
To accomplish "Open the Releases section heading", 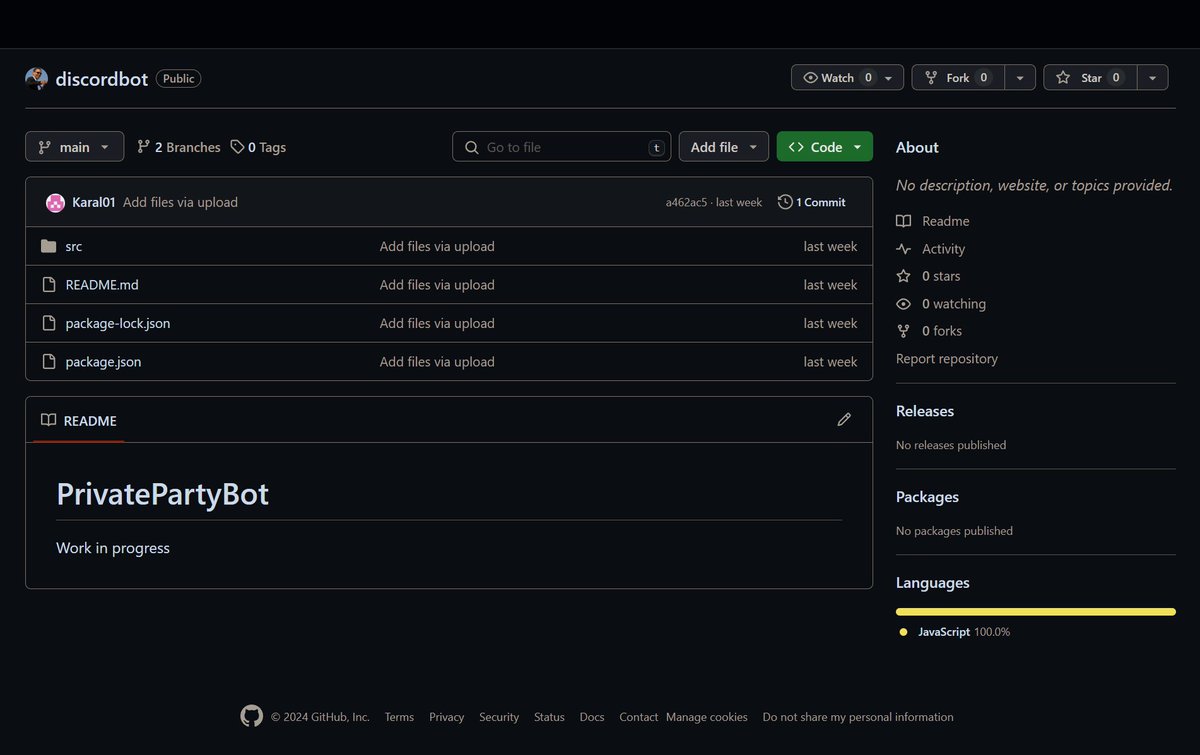I will (925, 411).
